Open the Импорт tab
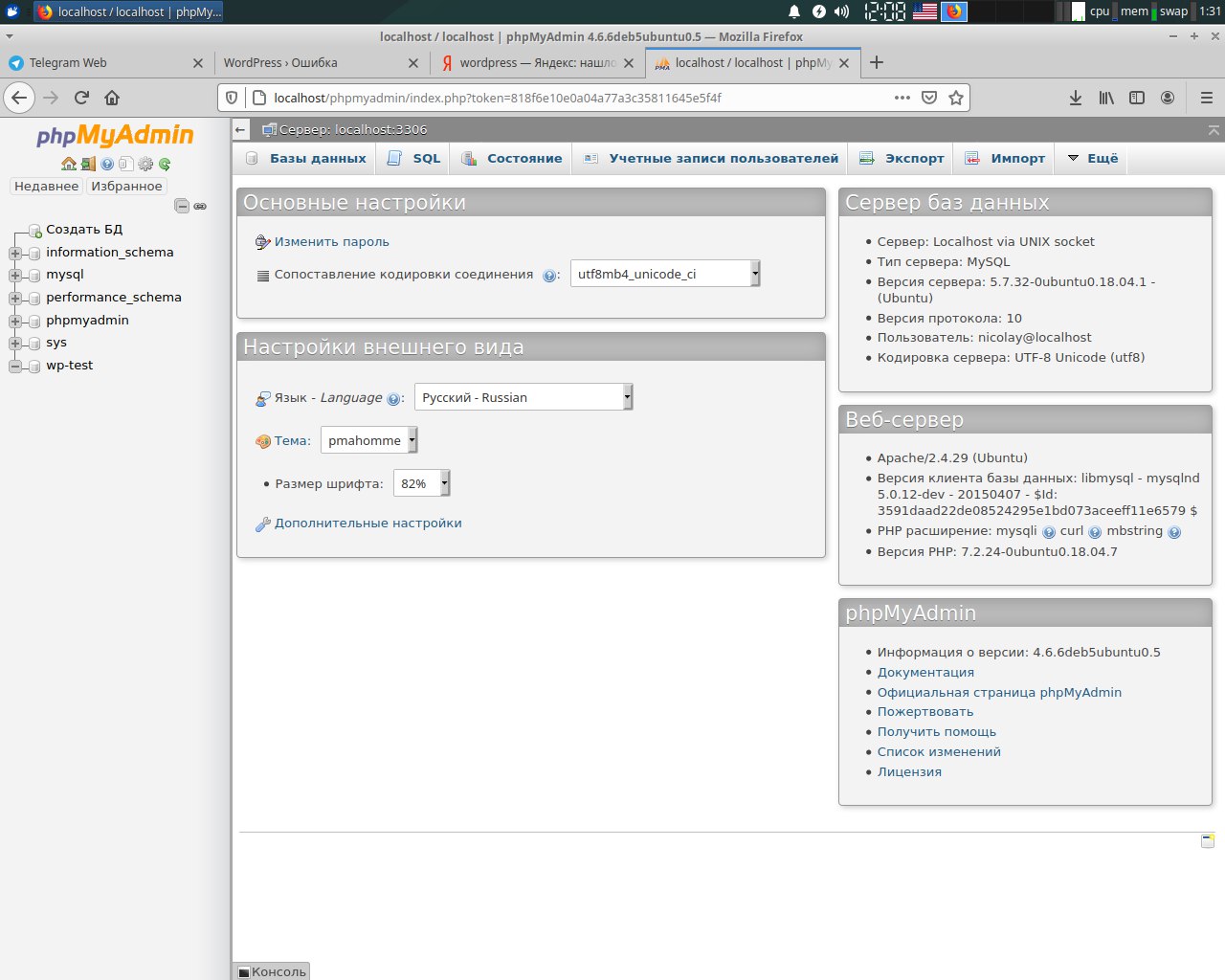This screenshot has height=980, width=1225. pos(1005,159)
